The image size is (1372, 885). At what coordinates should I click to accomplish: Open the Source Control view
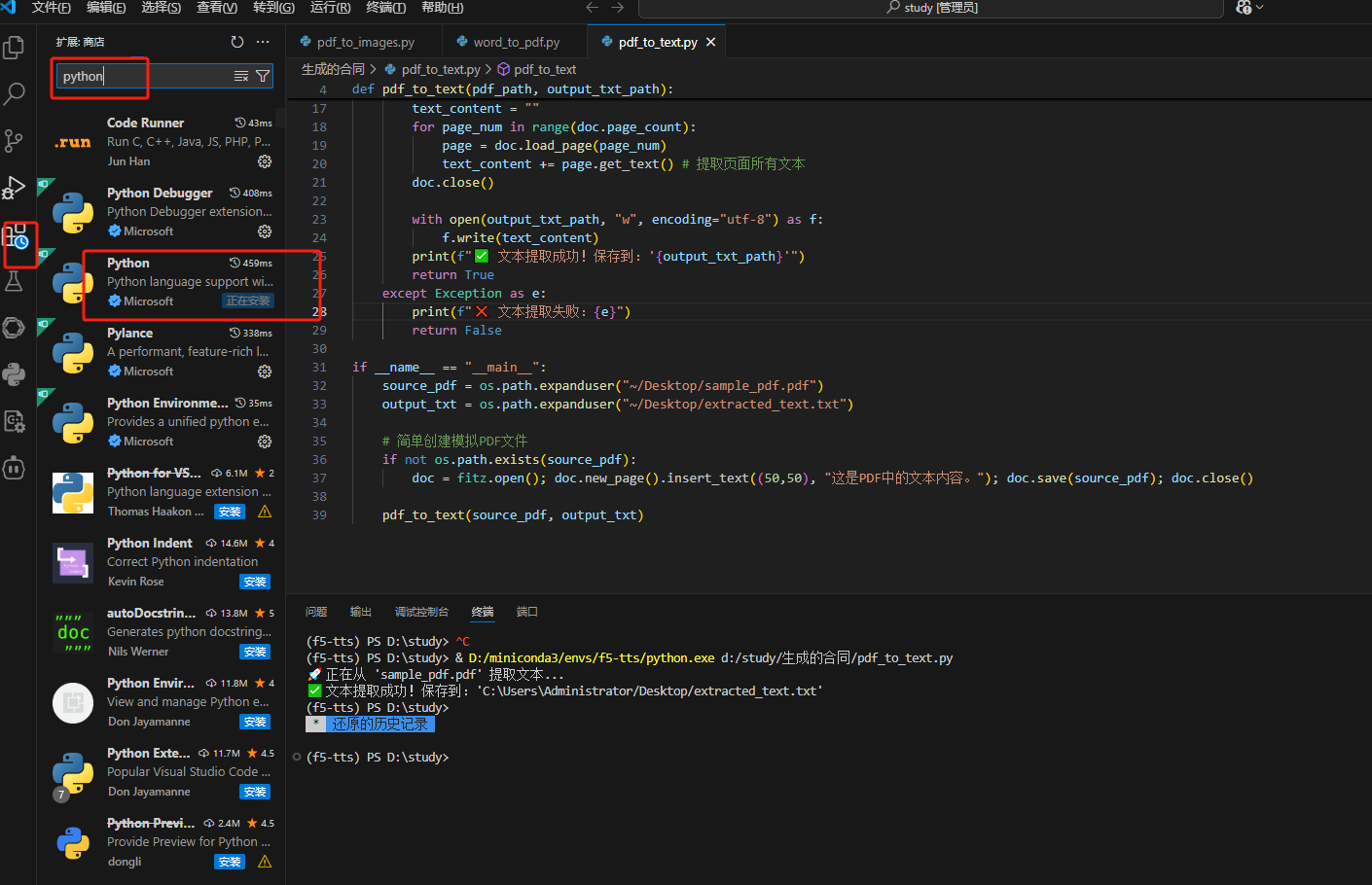[x=15, y=140]
